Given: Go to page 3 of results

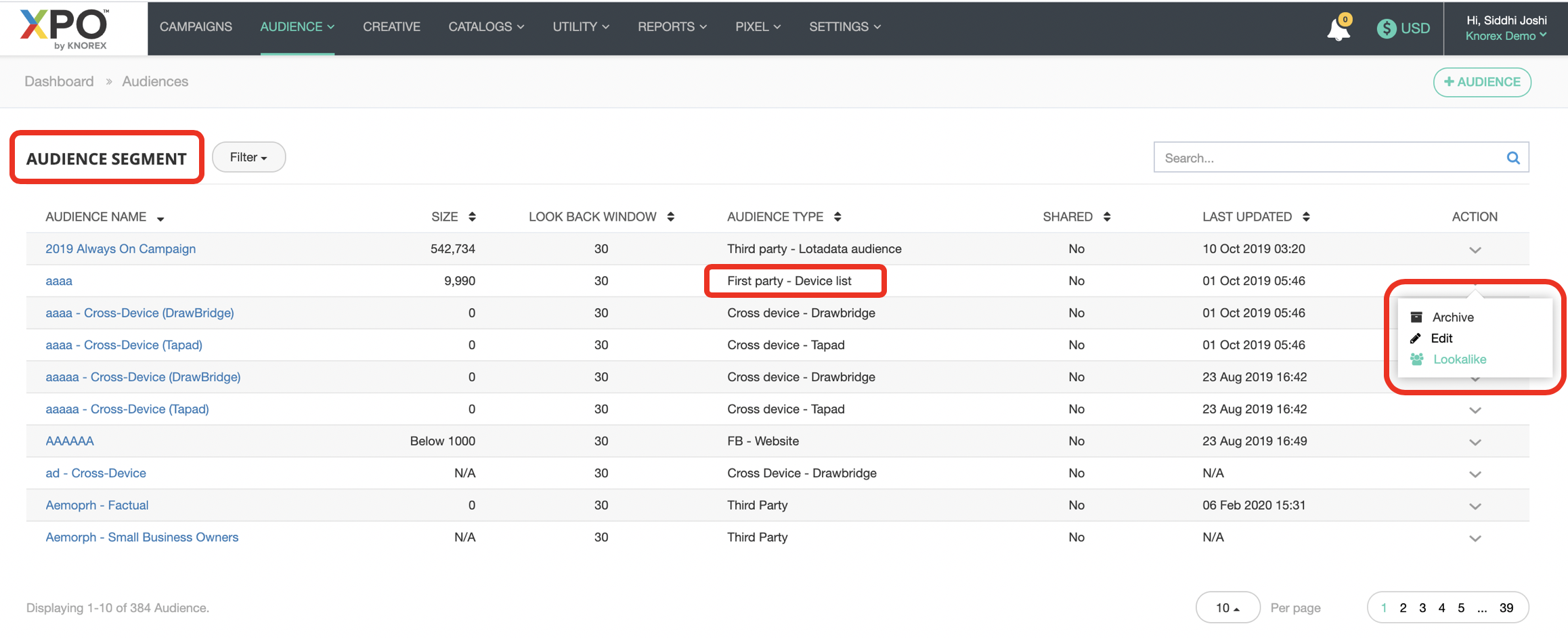Looking at the screenshot, I should [1422, 608].
